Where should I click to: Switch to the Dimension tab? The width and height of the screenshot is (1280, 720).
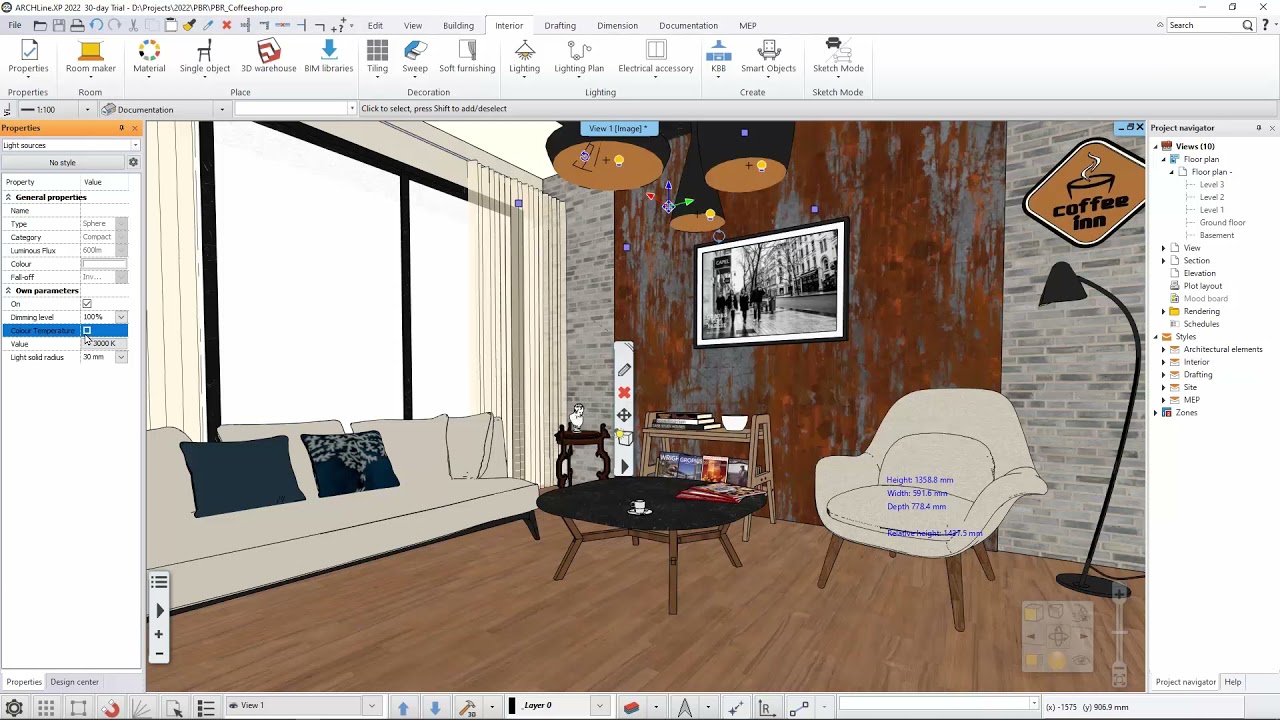[617, 25]
